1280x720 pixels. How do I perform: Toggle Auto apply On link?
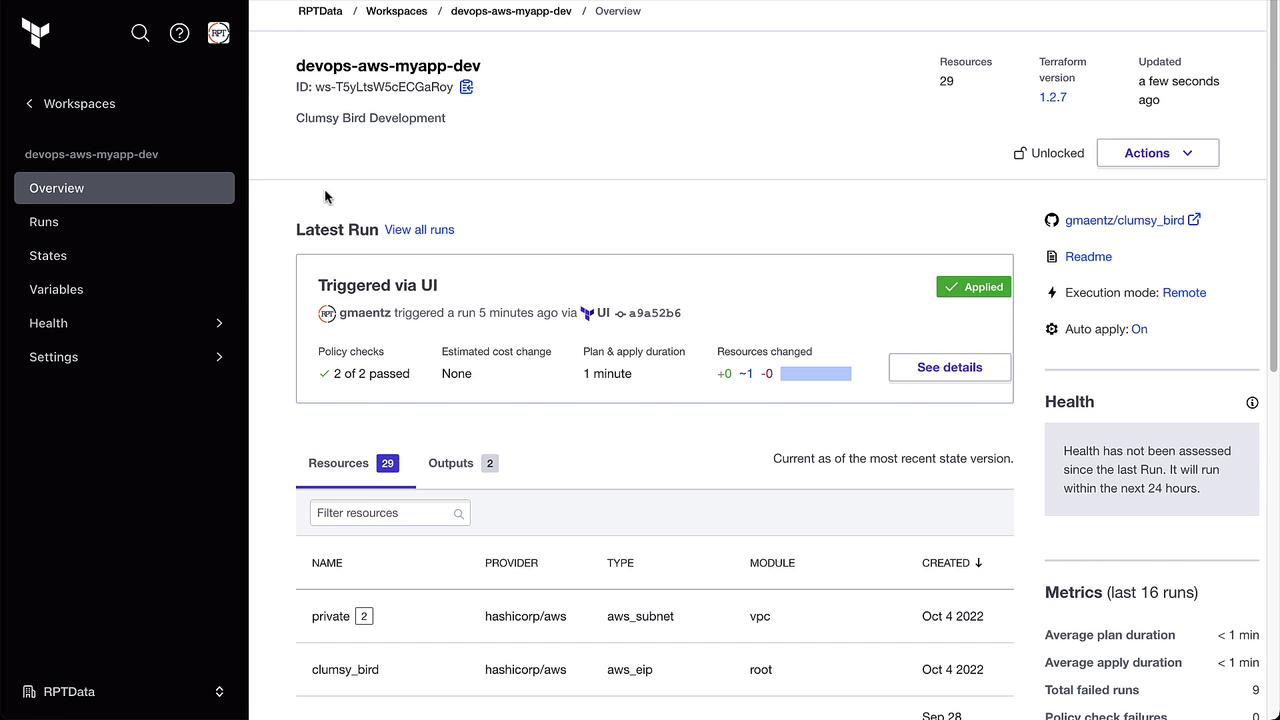coord(1139,329)
